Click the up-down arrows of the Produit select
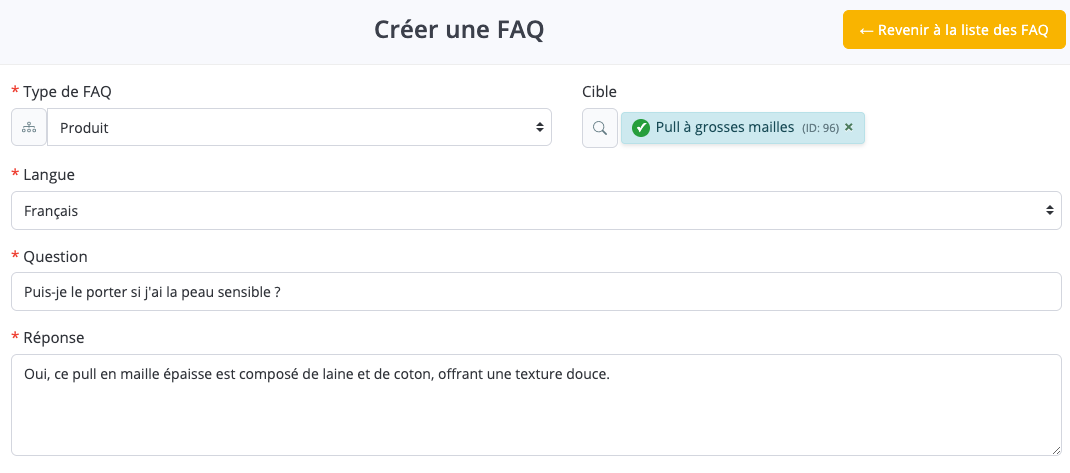This screenshot has height=473, width=1070. click(540, 128)
